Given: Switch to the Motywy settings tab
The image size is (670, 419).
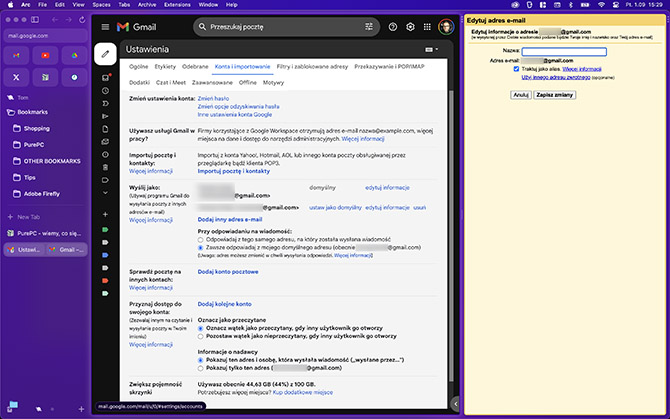Looking at the screenshot, I should 273,83.
